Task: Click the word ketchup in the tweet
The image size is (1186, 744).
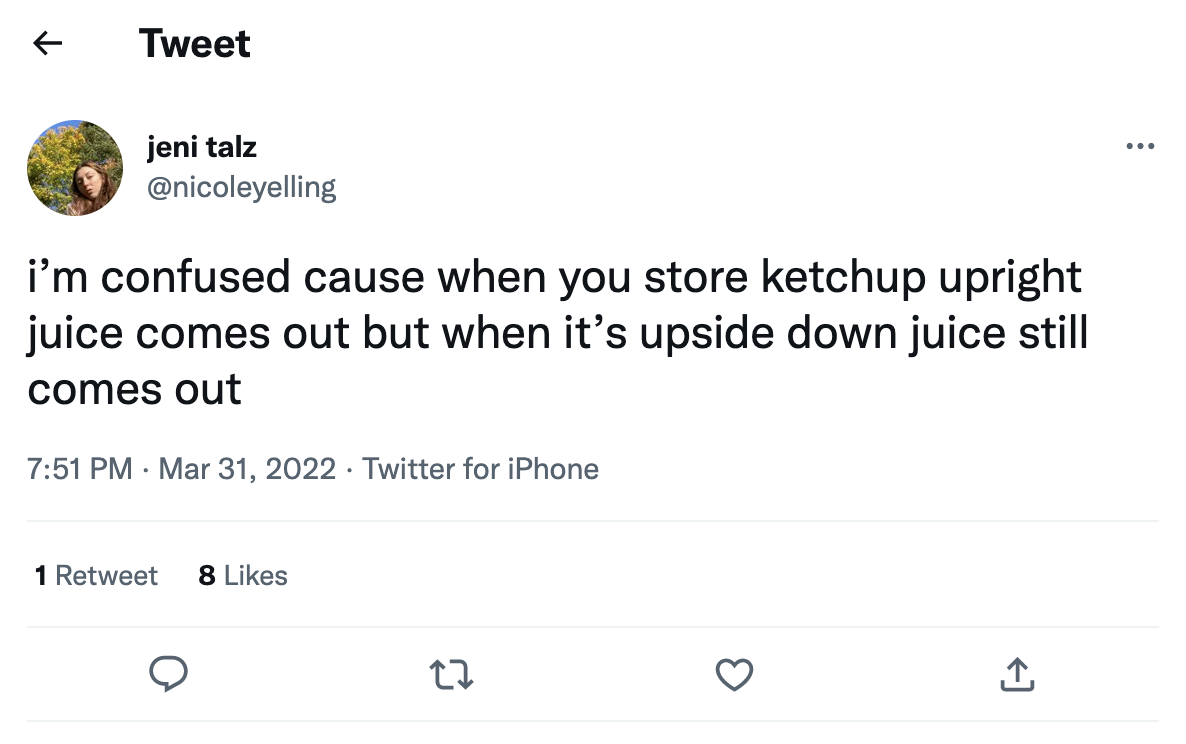Action: tap(843, 278)
